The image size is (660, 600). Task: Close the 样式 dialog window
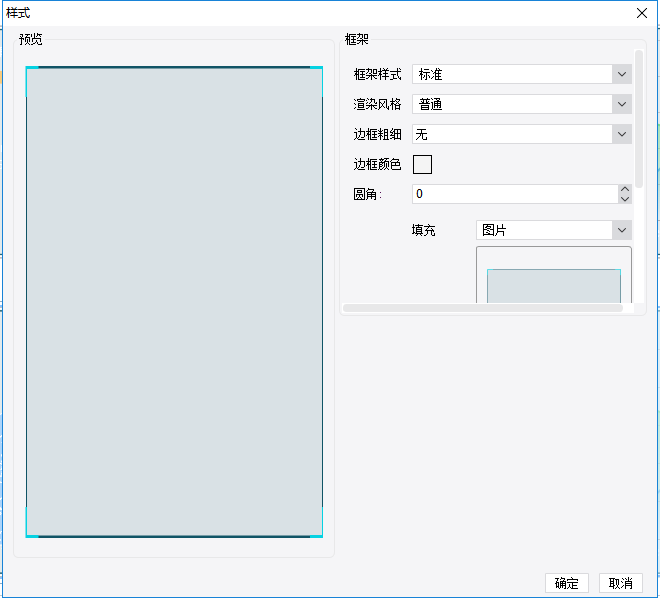point(642,13)
